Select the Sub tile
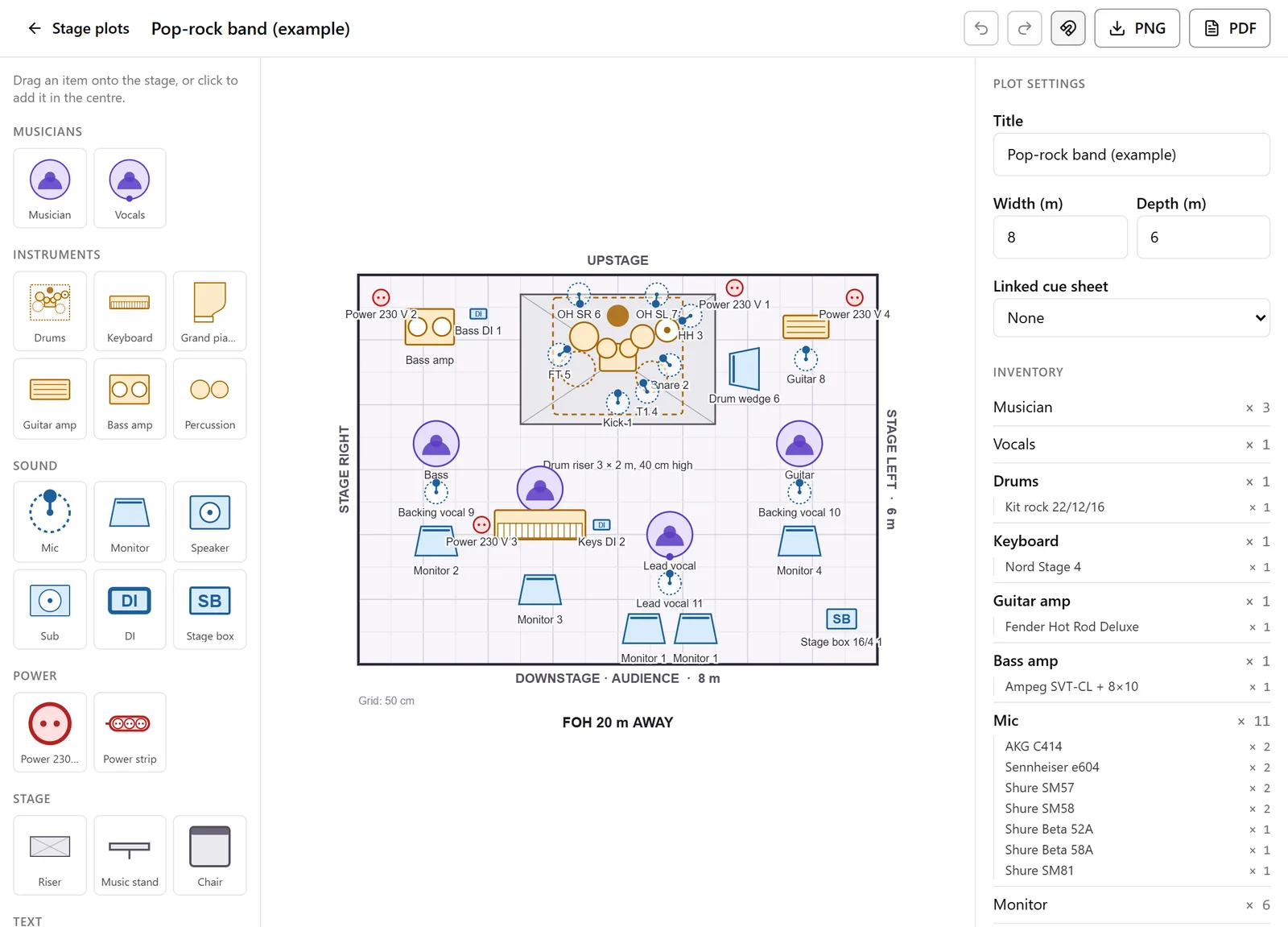 (x=50, y=609)
